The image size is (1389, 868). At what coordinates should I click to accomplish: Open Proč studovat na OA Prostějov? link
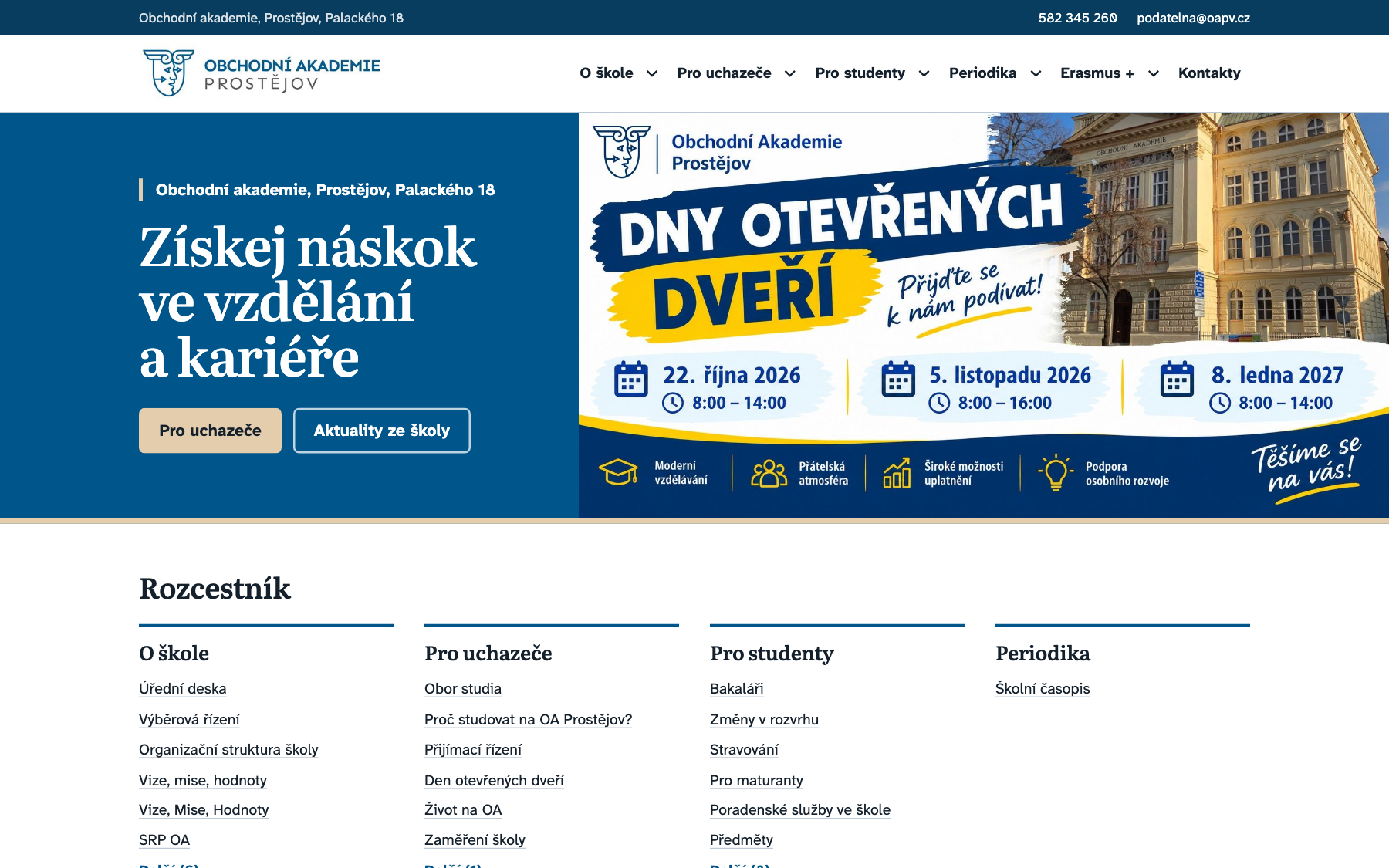(528, 719)
